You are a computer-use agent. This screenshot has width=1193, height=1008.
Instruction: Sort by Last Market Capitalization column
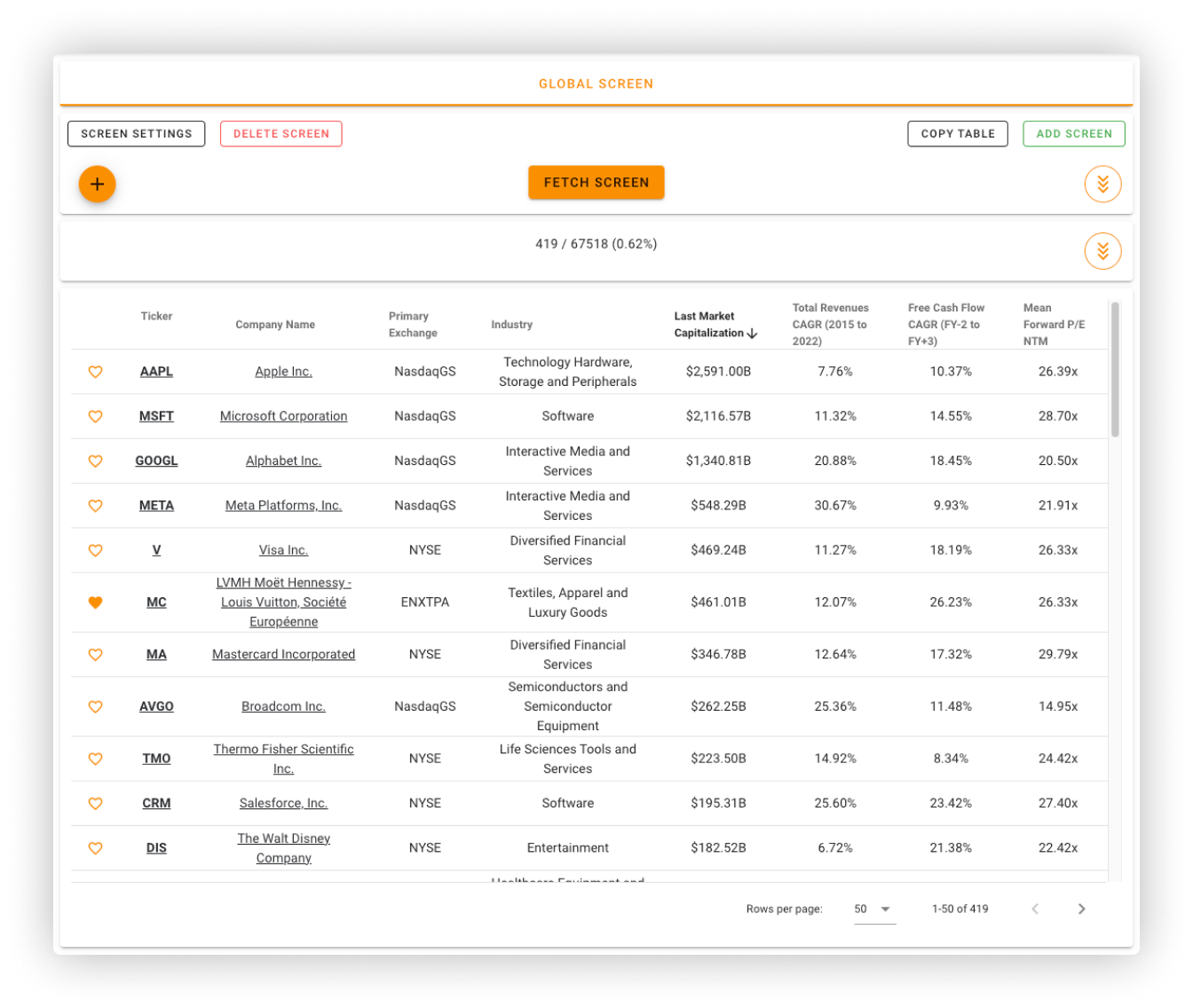click(715, 325)
